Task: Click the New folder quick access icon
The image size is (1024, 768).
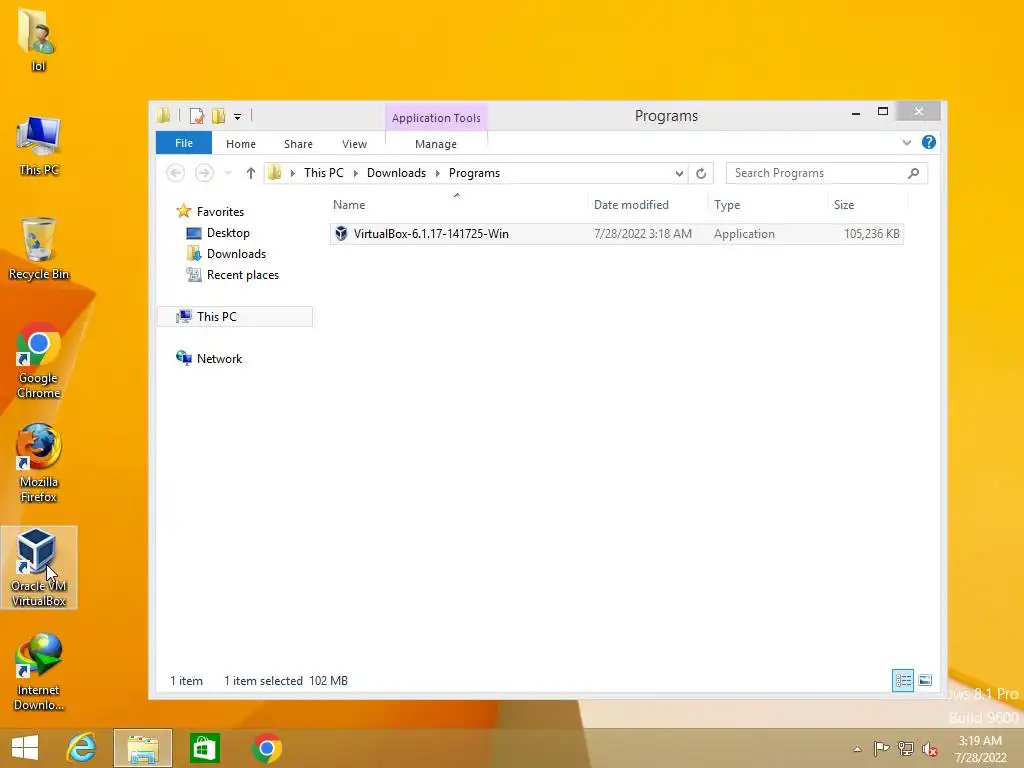Action: [x=218, y=116]
